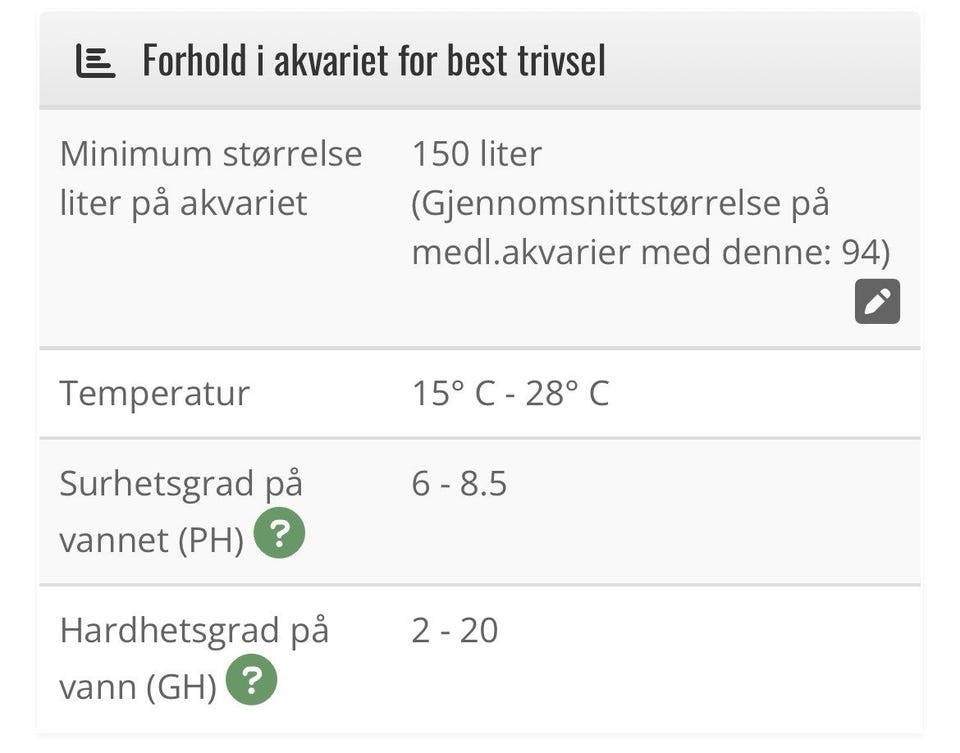
Task: Open the help icon beside vann (GH)
Action: click(x=251, y=682)
